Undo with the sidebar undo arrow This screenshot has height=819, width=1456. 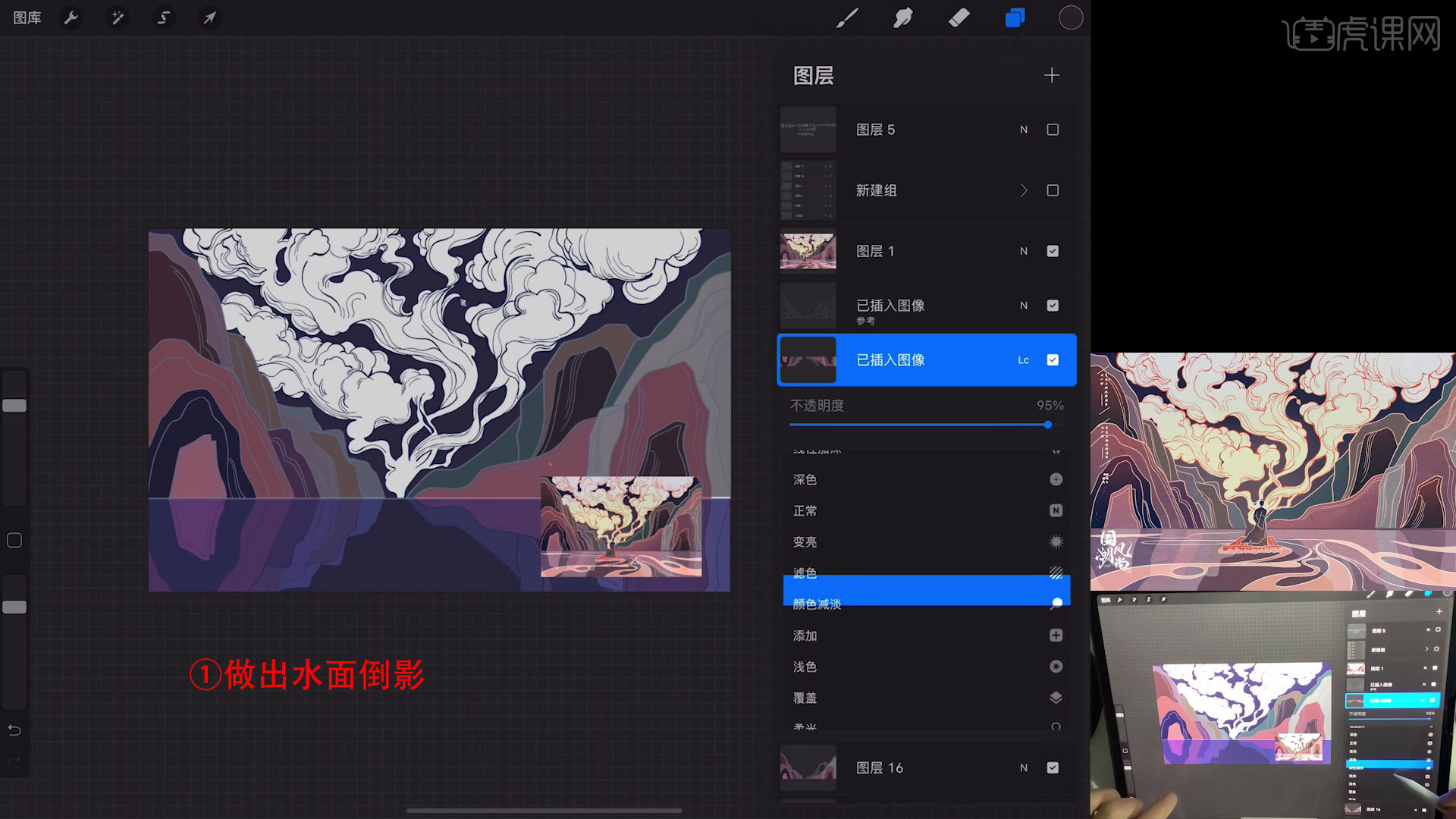tap(14, 730)
